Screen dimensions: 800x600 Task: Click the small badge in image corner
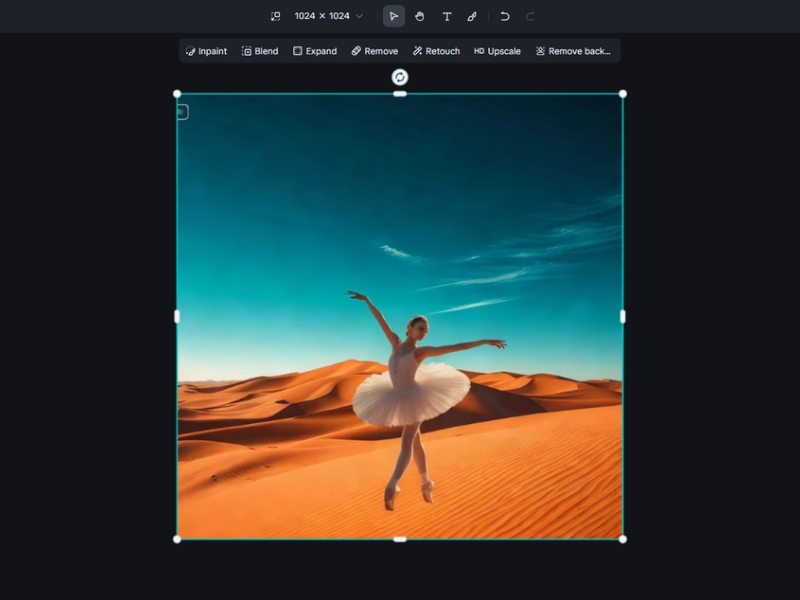click(183, 112)
